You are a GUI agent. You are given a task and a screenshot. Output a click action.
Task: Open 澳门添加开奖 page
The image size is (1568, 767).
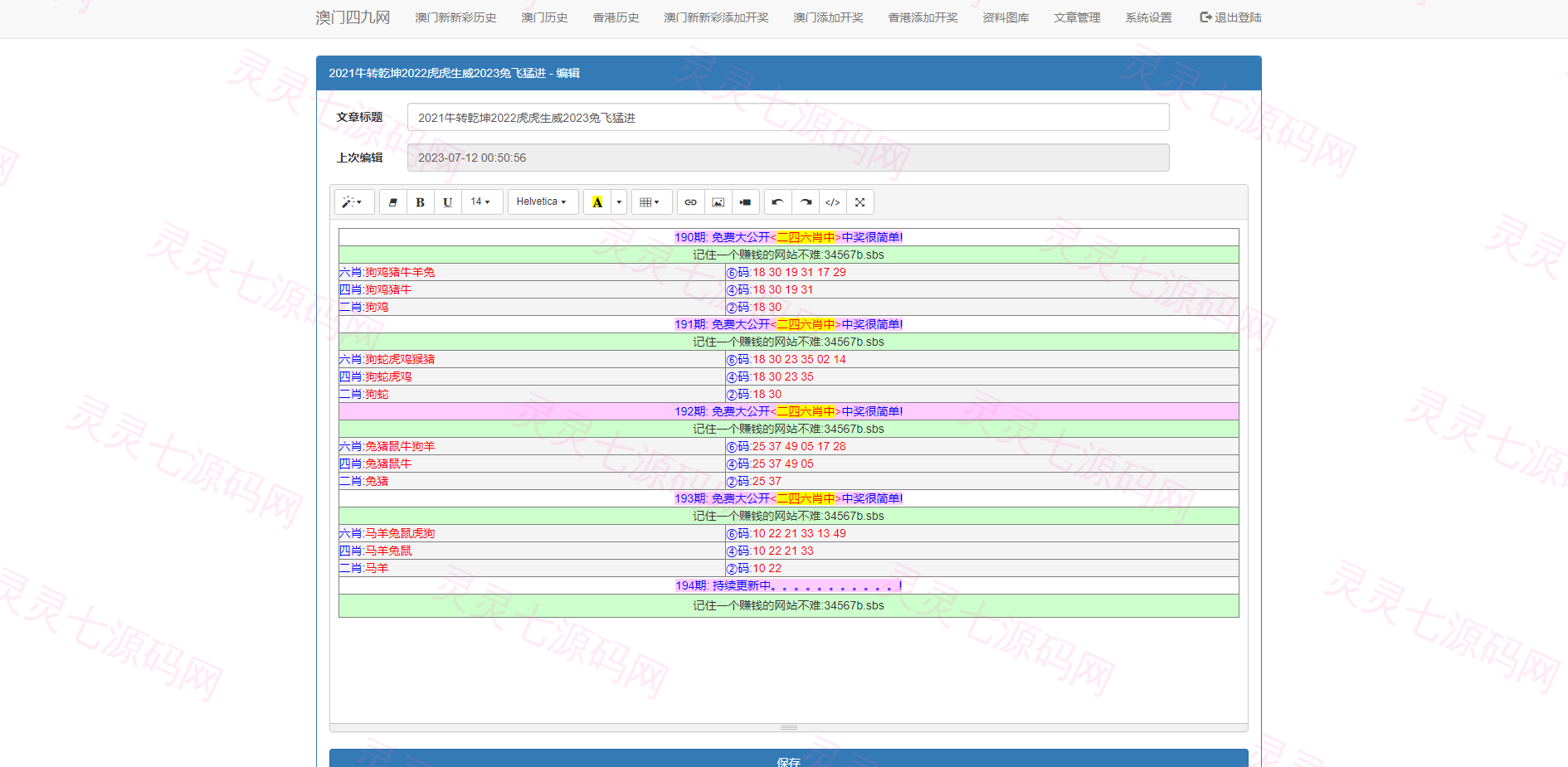point(828,17)
